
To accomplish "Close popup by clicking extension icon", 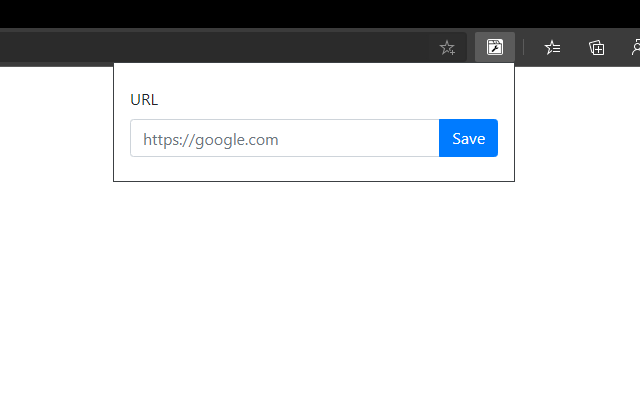I will [x=494, y=46].
